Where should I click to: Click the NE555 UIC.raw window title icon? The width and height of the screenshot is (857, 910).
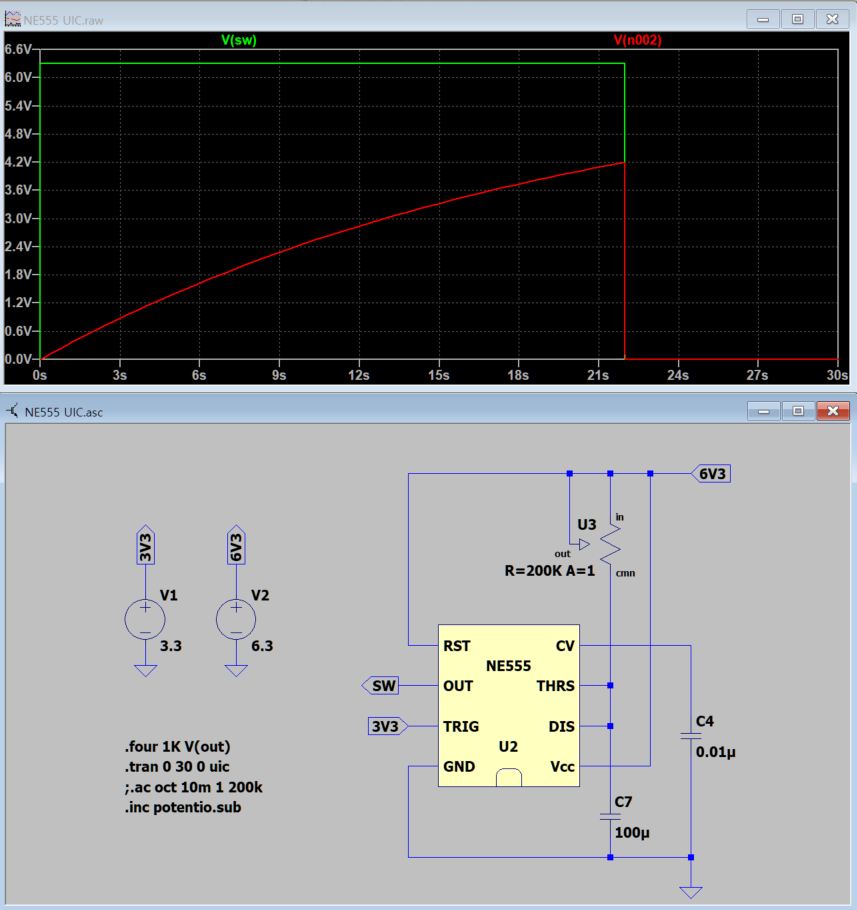(12, 18)
